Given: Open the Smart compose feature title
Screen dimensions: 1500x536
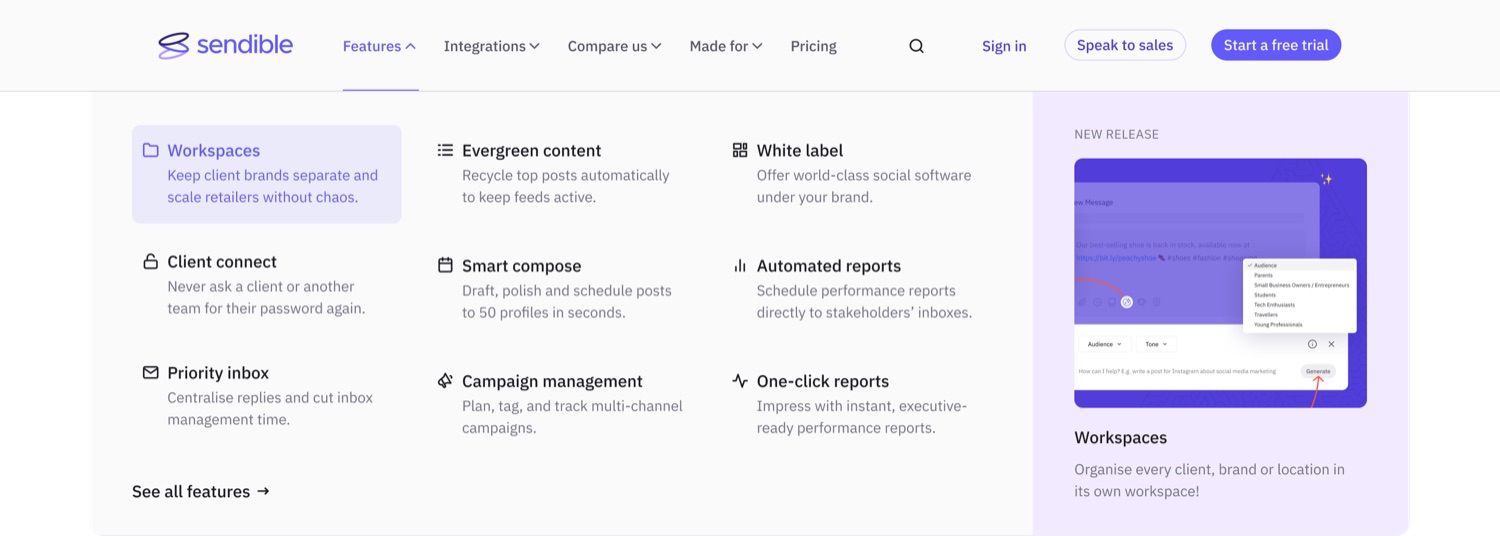Looking at the screenshot, I should click(x=521, y=266).
